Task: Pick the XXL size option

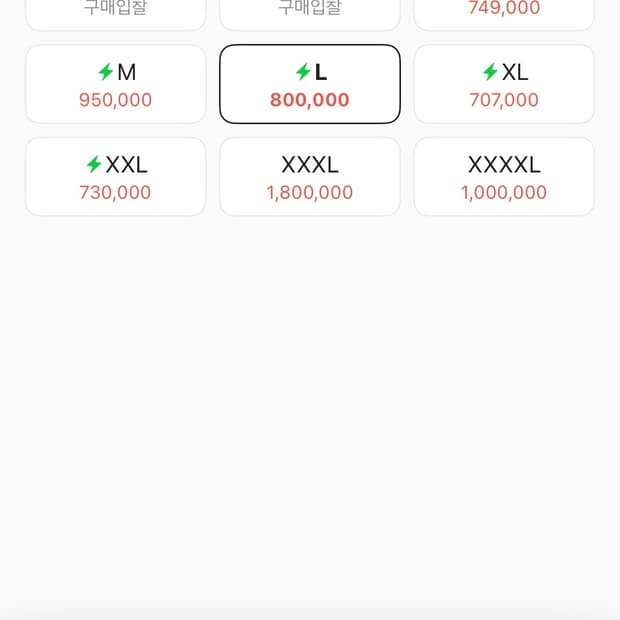Action: [x=115, y=177]
